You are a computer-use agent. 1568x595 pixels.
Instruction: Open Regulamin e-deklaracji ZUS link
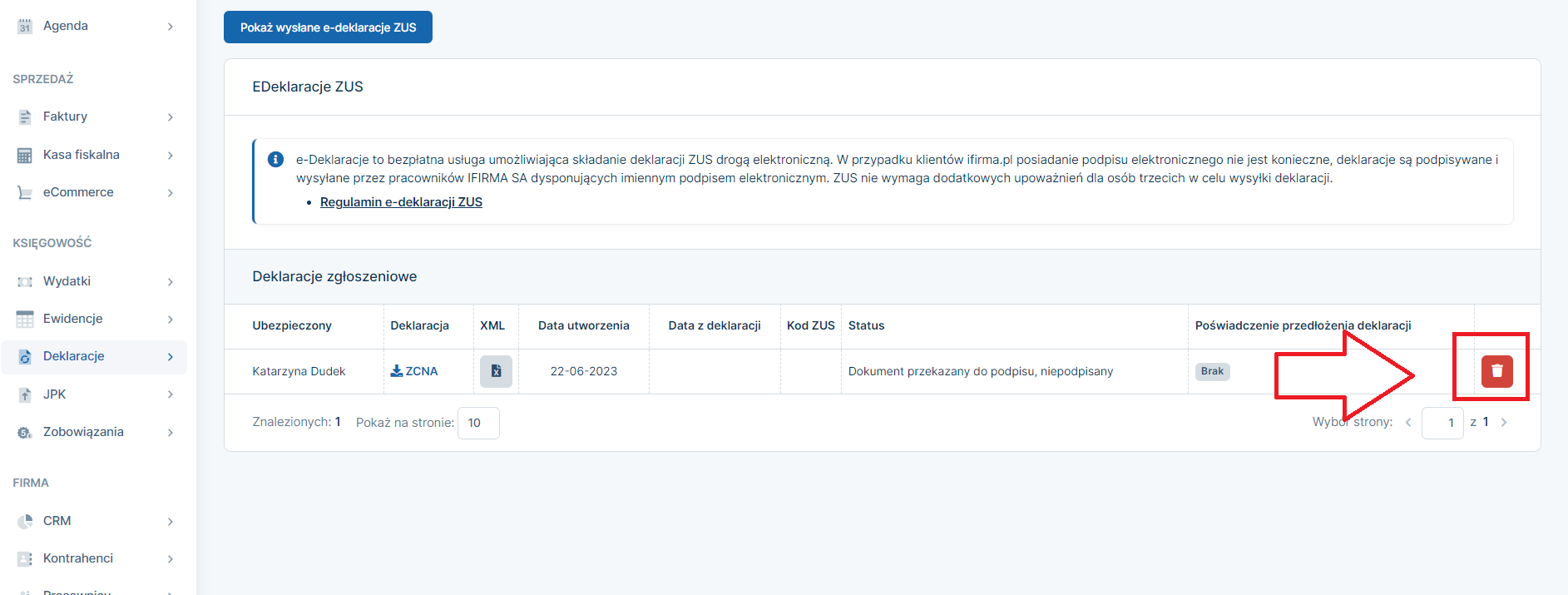pyautogui.click(x=401, y=202)
